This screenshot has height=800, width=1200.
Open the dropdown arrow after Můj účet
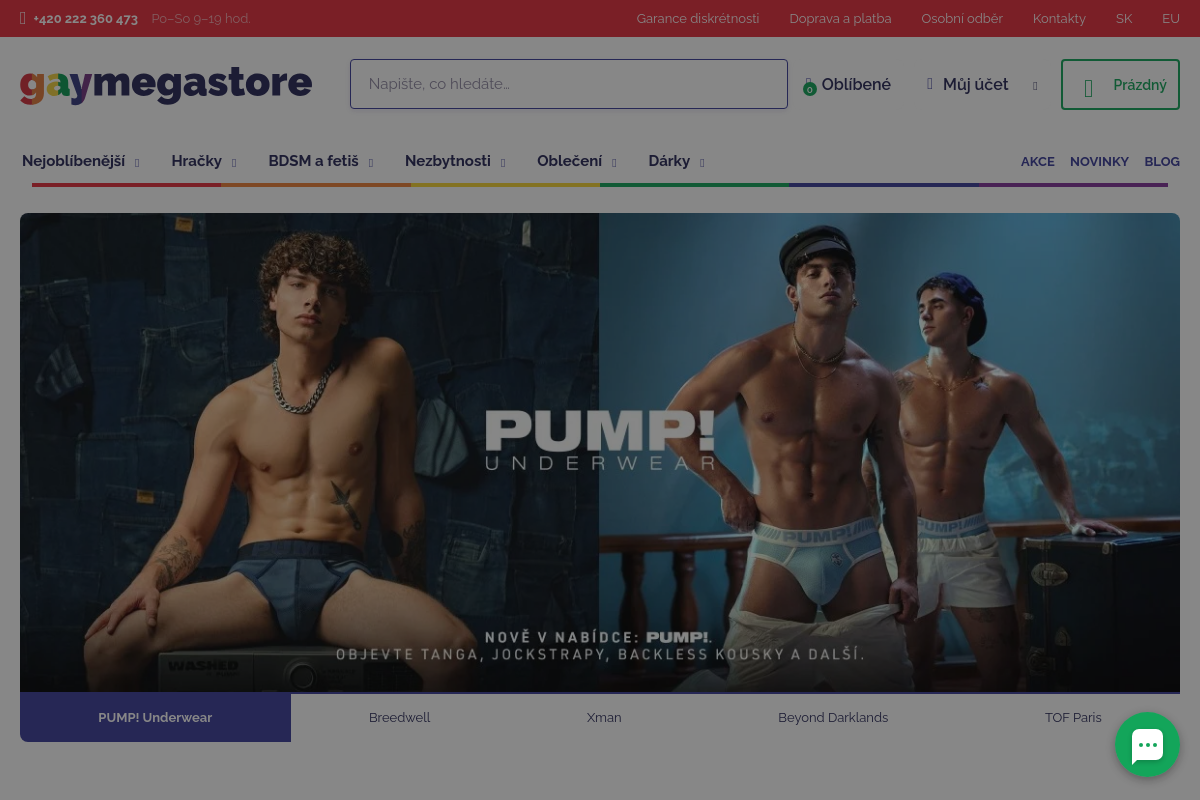[x=1035, y=86]
